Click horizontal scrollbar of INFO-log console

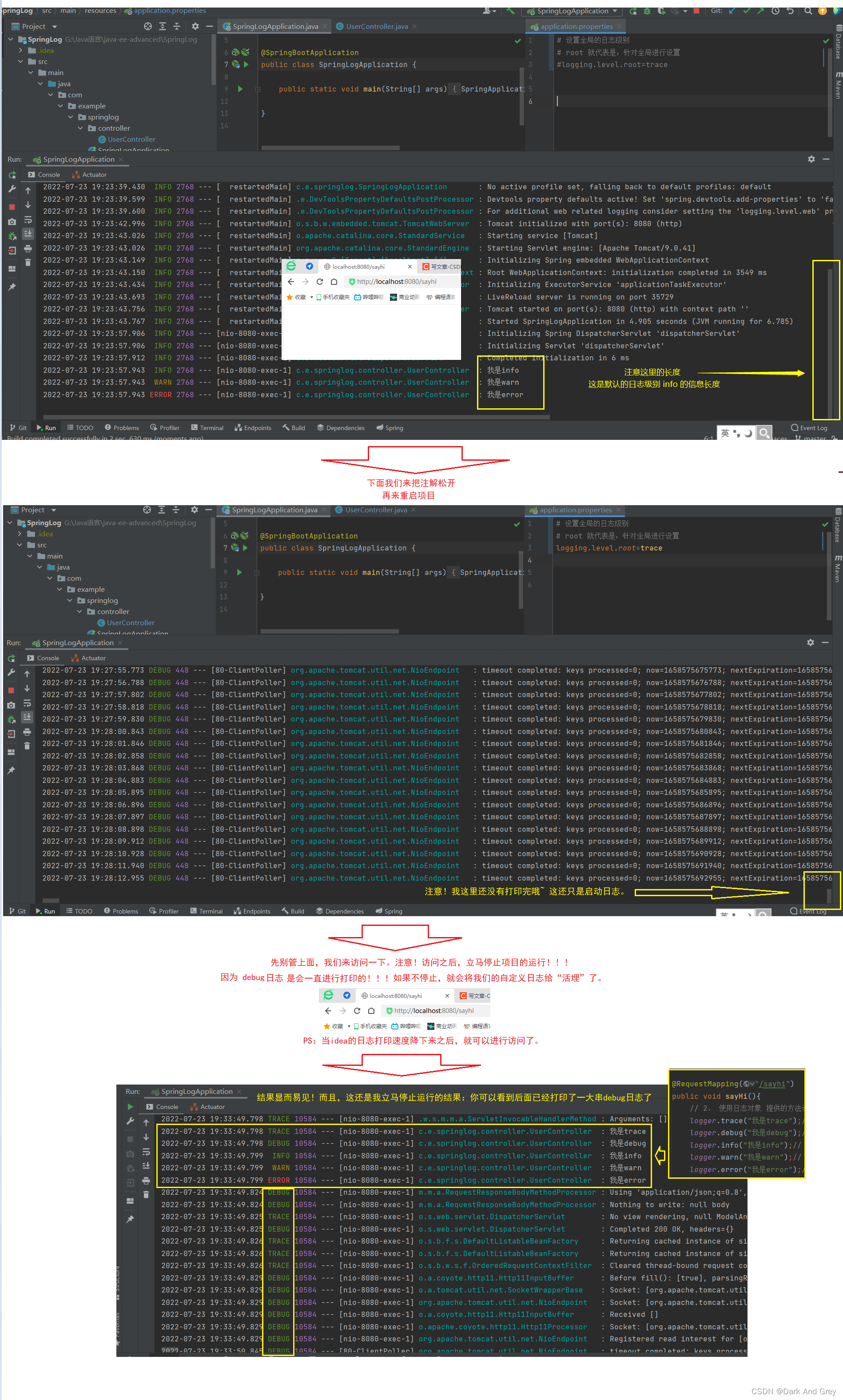click(x=296, y=417)
